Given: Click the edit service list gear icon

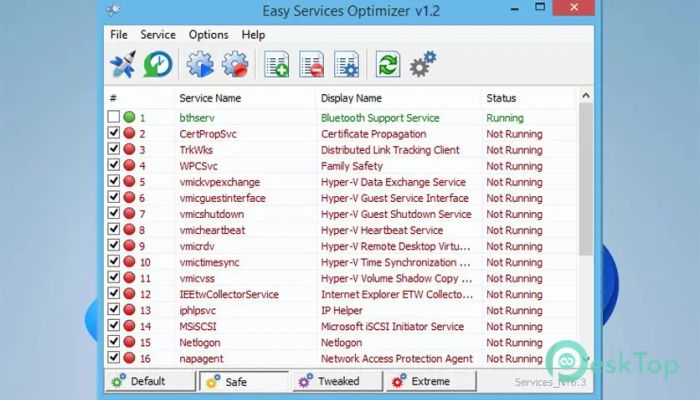Looking at the screenshot, I should pos(346,64).
